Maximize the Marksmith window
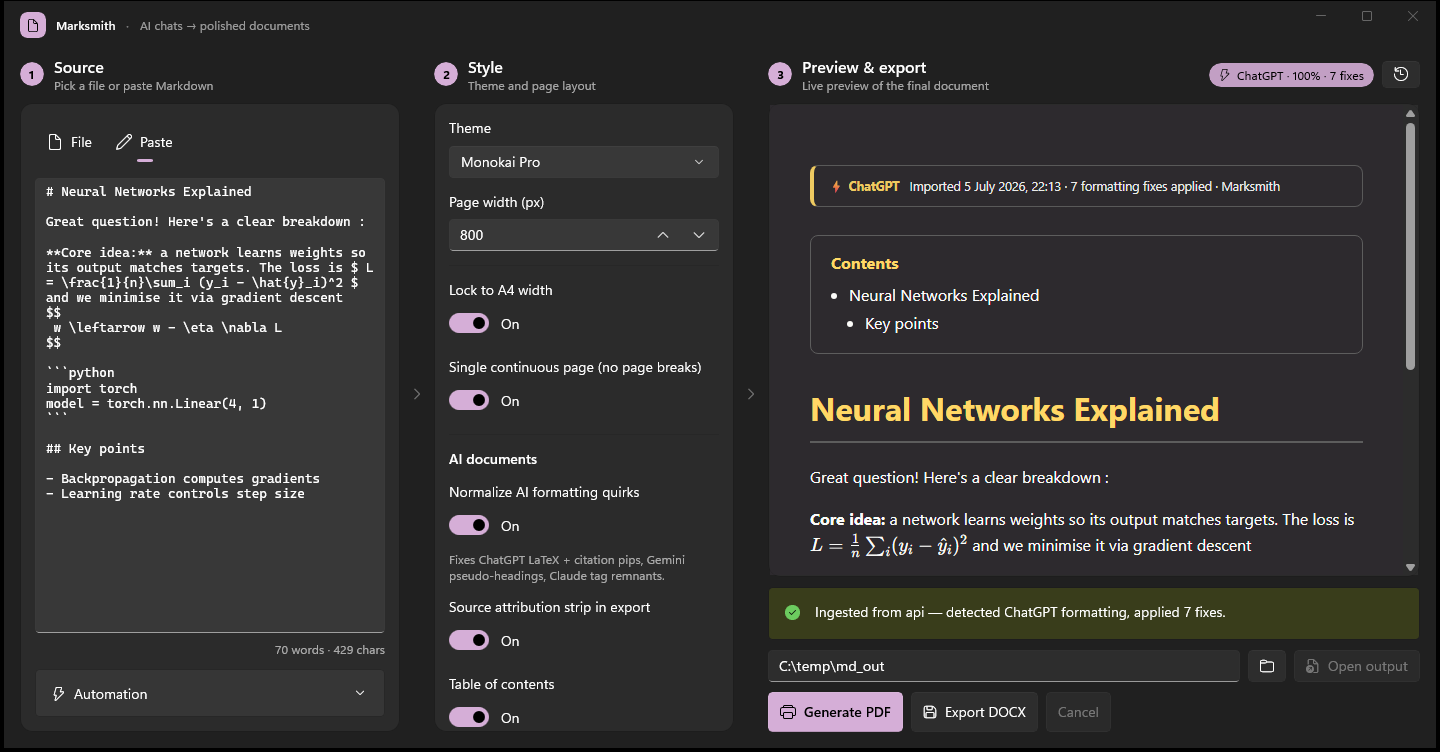Image resolution: width=1440 pixels, height=752 pixels. 1367,16
